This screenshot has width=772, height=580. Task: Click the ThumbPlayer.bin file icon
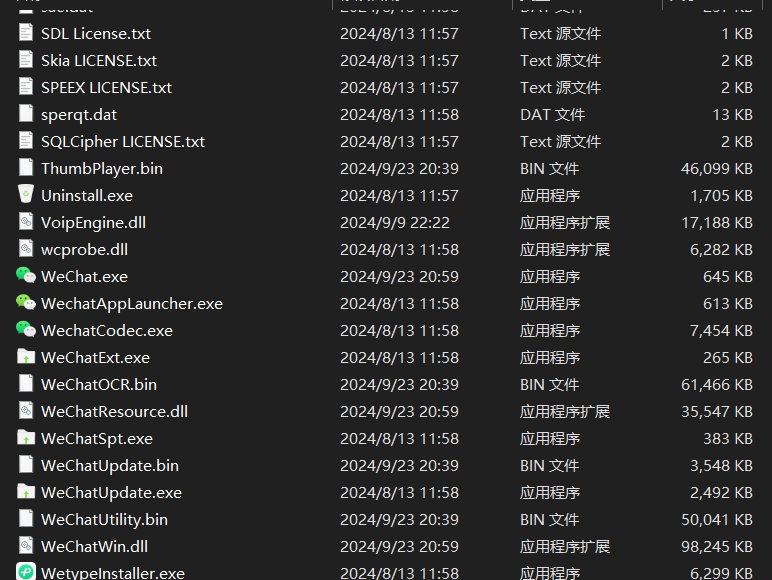26,168
